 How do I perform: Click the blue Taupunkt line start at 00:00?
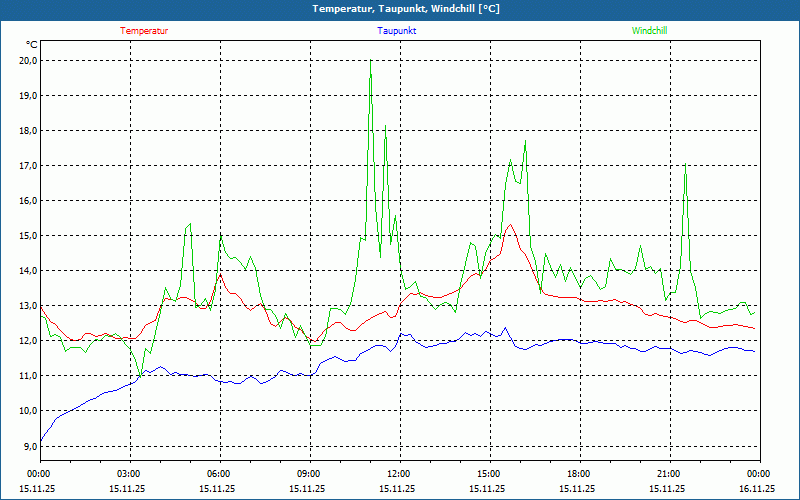pyautogui.click(x=41, y=440)
